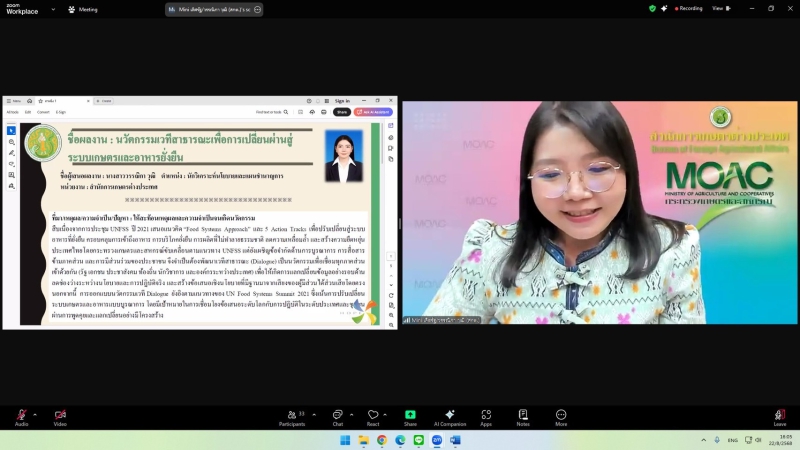Viewport: 800px width, 450px height.
Task: Open the Notes icon
Action: point(523,415)
